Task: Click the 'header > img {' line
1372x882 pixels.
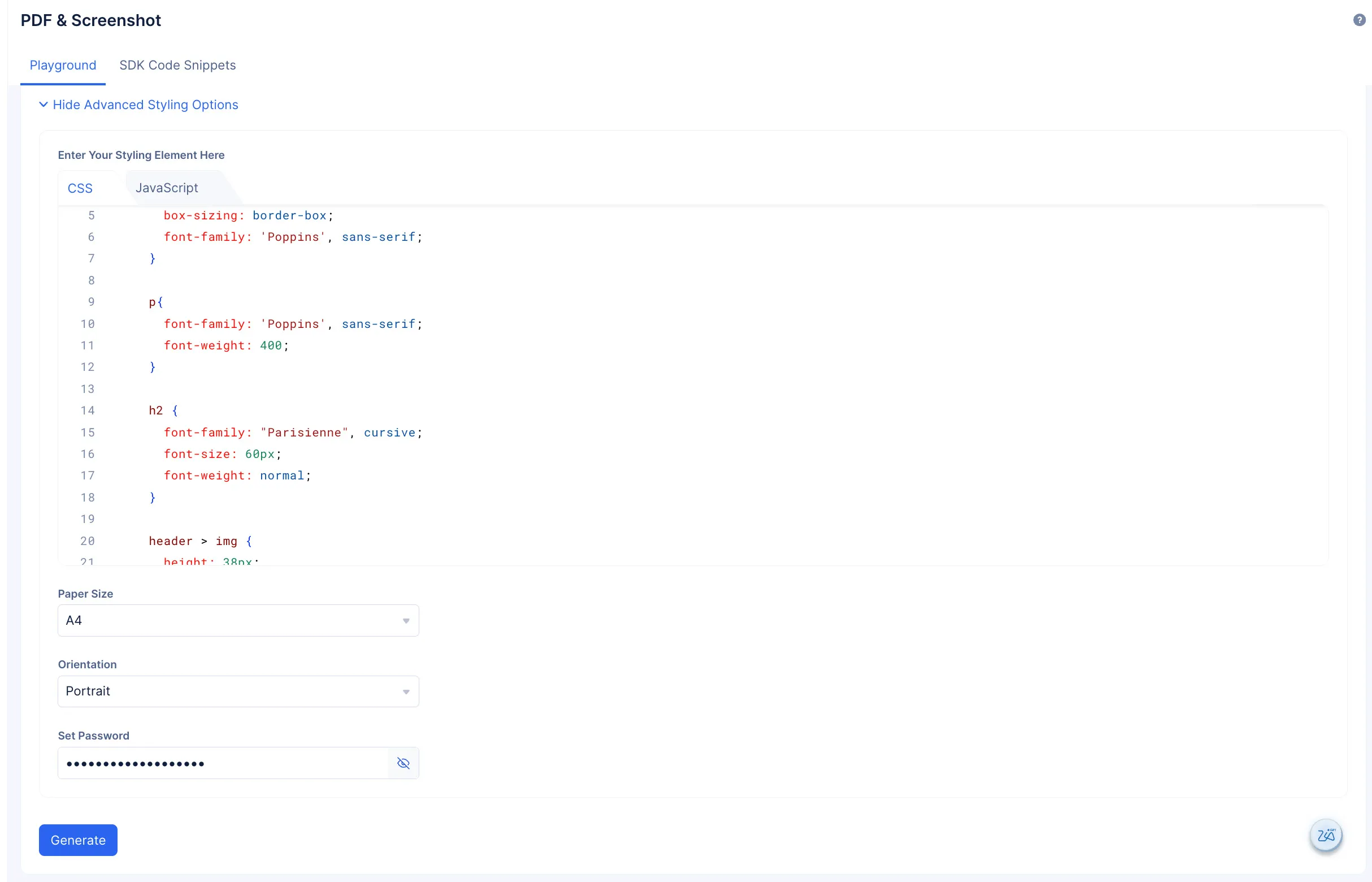Action: point(201,541)
